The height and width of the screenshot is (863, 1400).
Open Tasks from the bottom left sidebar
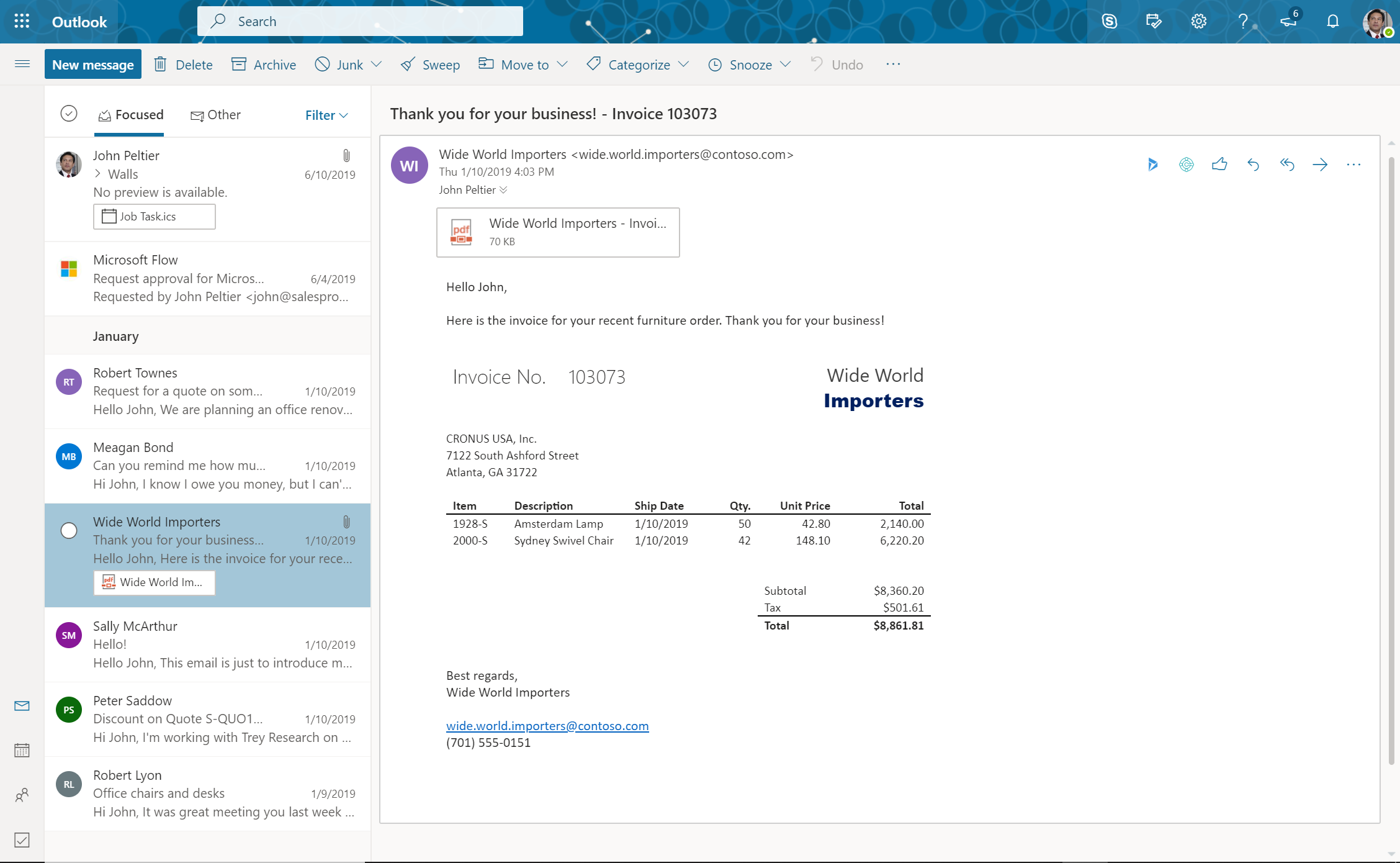tap(22, 840)
